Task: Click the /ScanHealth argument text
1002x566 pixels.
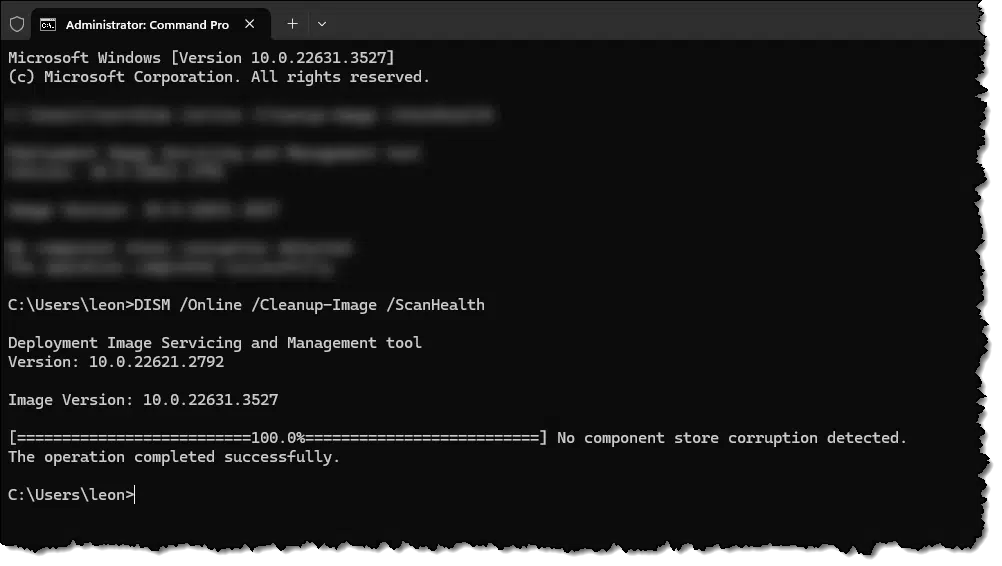Action: [x=435, y=305]
